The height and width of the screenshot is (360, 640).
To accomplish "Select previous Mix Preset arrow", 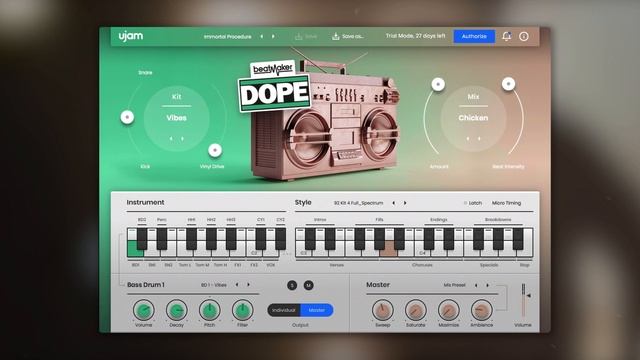I will tap(476, 285).
